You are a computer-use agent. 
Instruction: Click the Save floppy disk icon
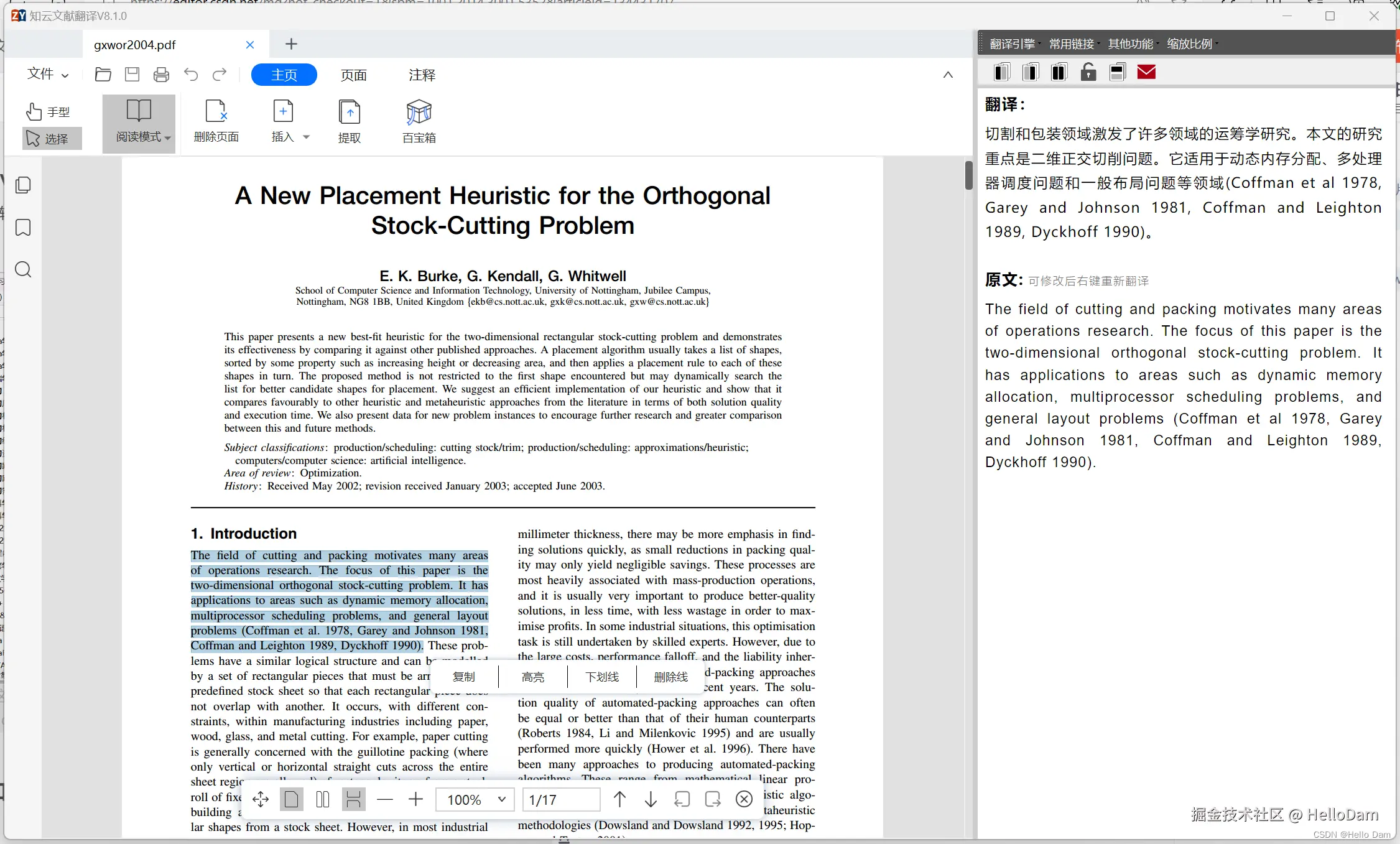(132, 75)
